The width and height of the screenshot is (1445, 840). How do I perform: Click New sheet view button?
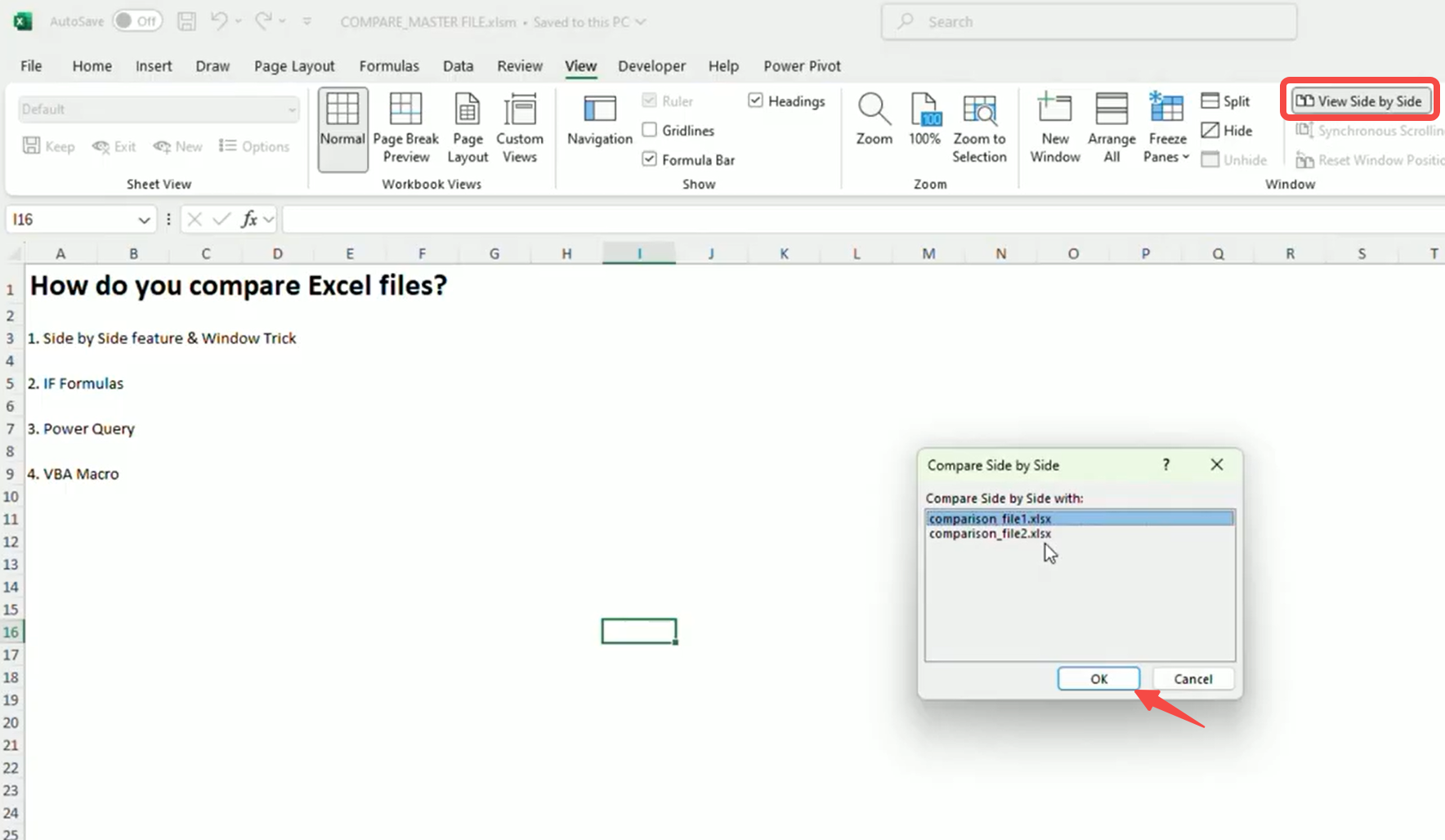177,146
